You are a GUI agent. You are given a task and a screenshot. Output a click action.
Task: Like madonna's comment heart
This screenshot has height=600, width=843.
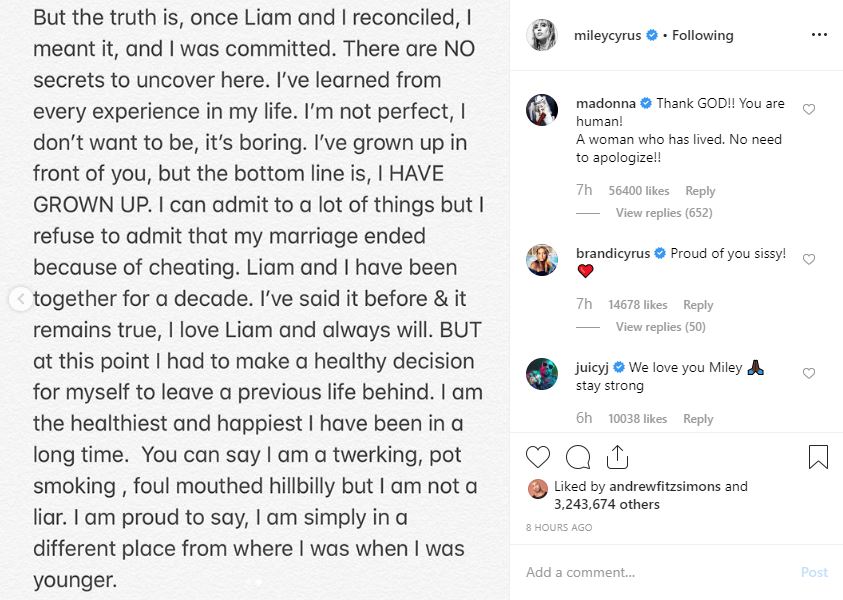pyautogui.click(x=809, y=110)
